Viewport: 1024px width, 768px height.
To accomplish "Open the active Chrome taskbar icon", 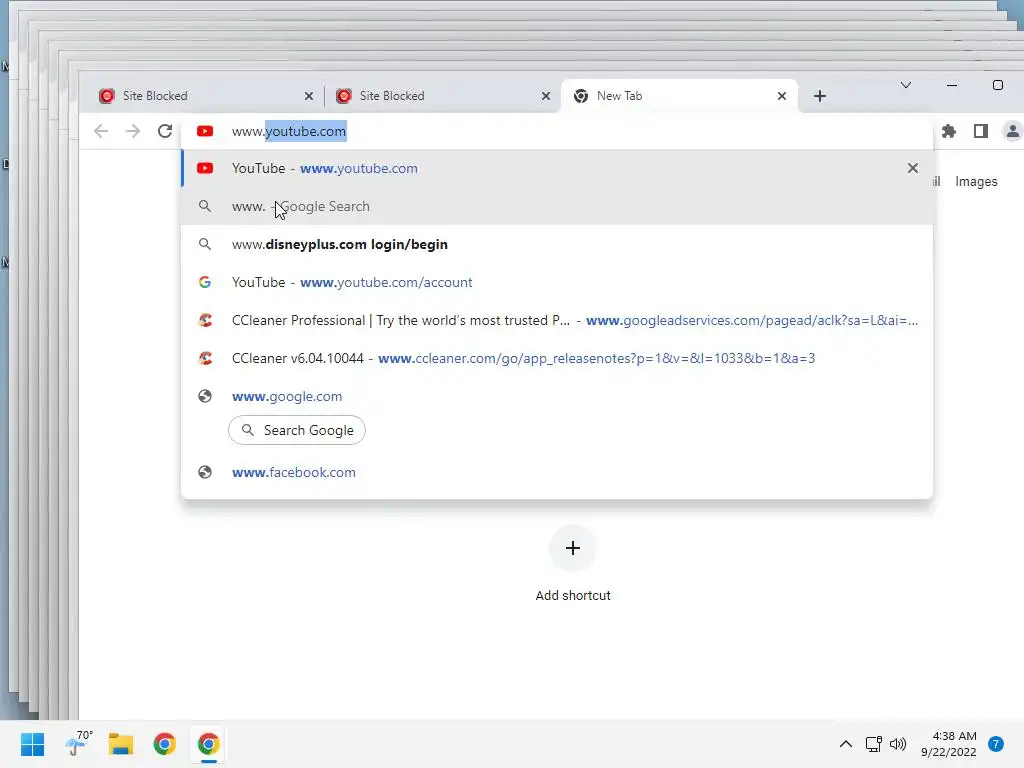I will 208,744.
